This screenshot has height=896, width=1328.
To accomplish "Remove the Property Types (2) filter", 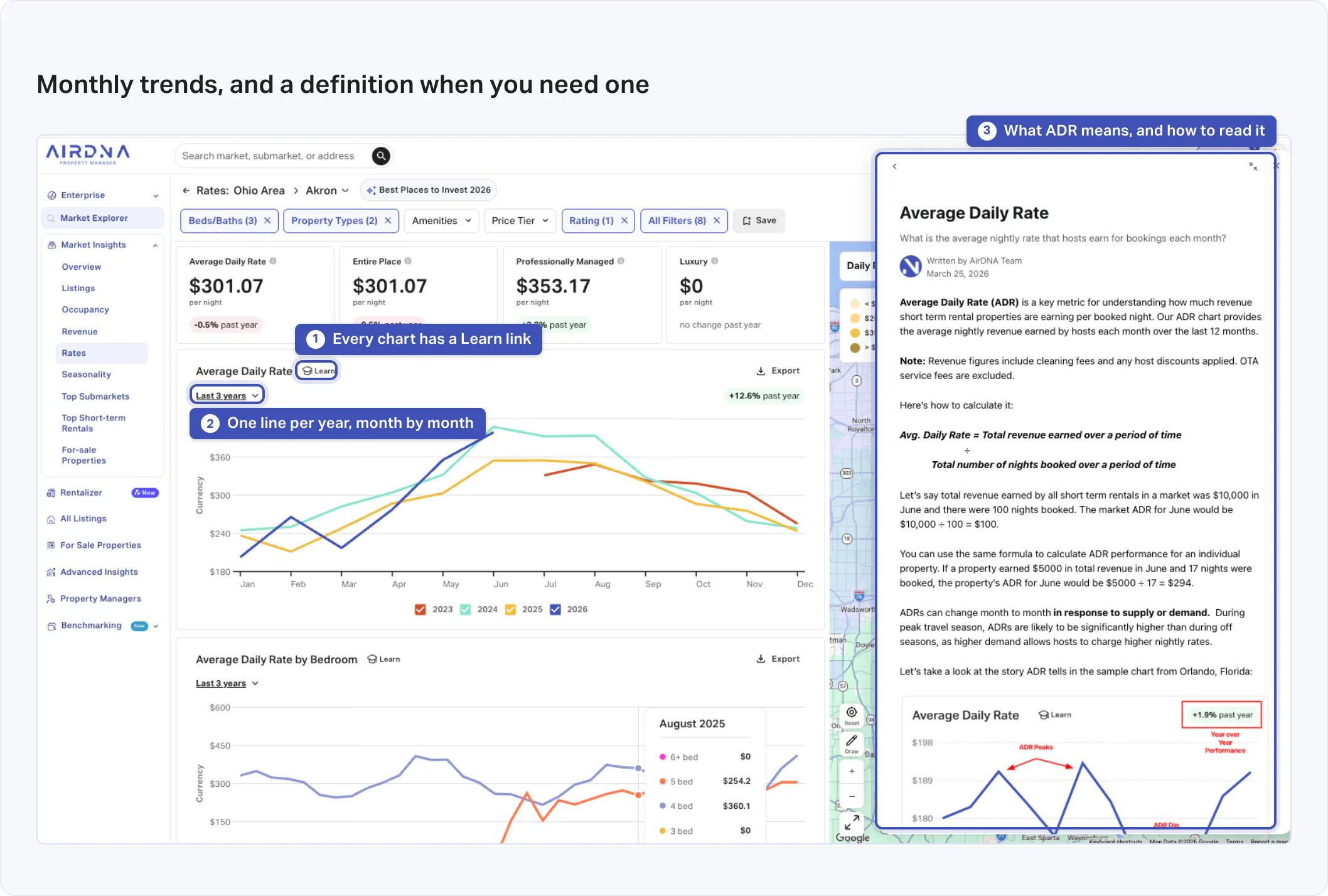I will click(x=388, y=221).
